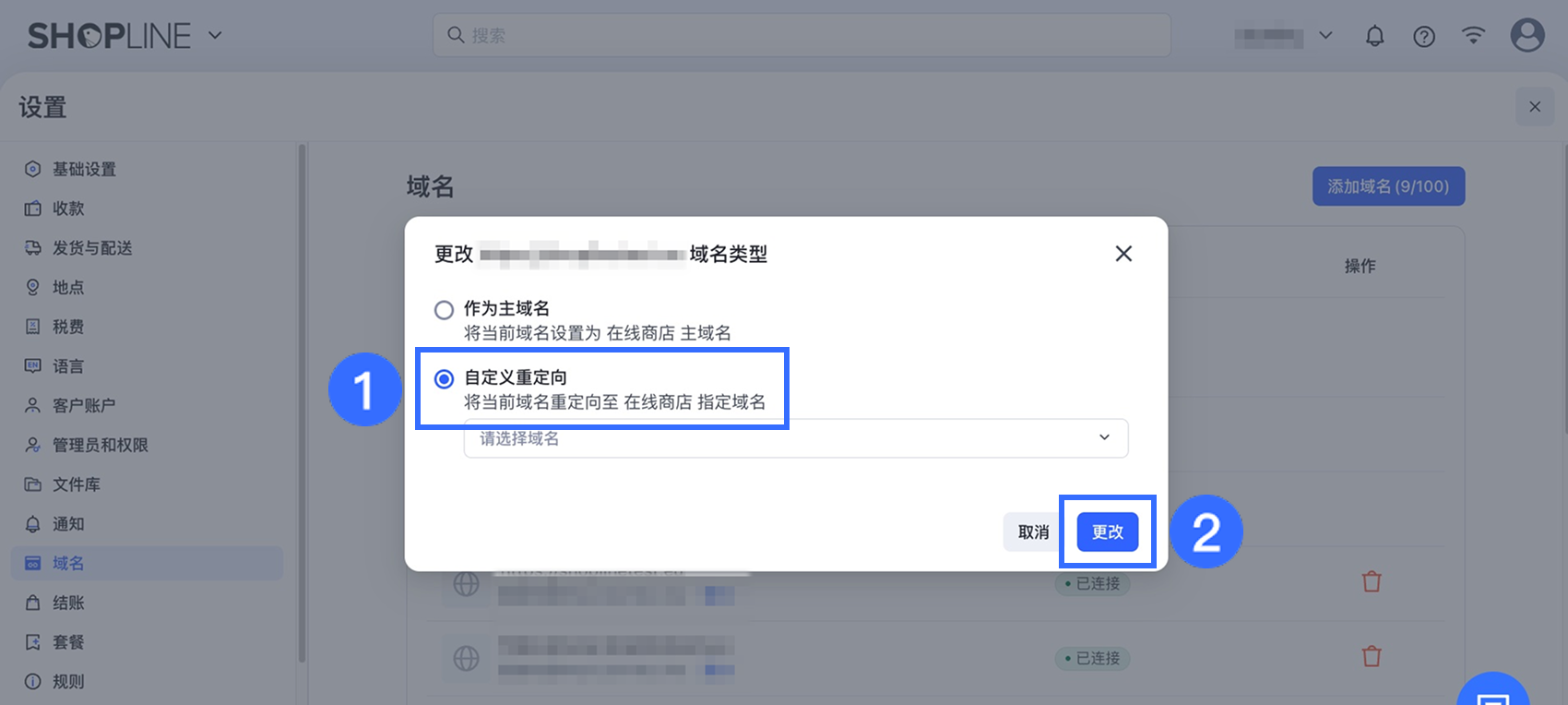Expand the SHOPLINE logo dropdown chevron
1568x705 pixels.
point(215,35)
